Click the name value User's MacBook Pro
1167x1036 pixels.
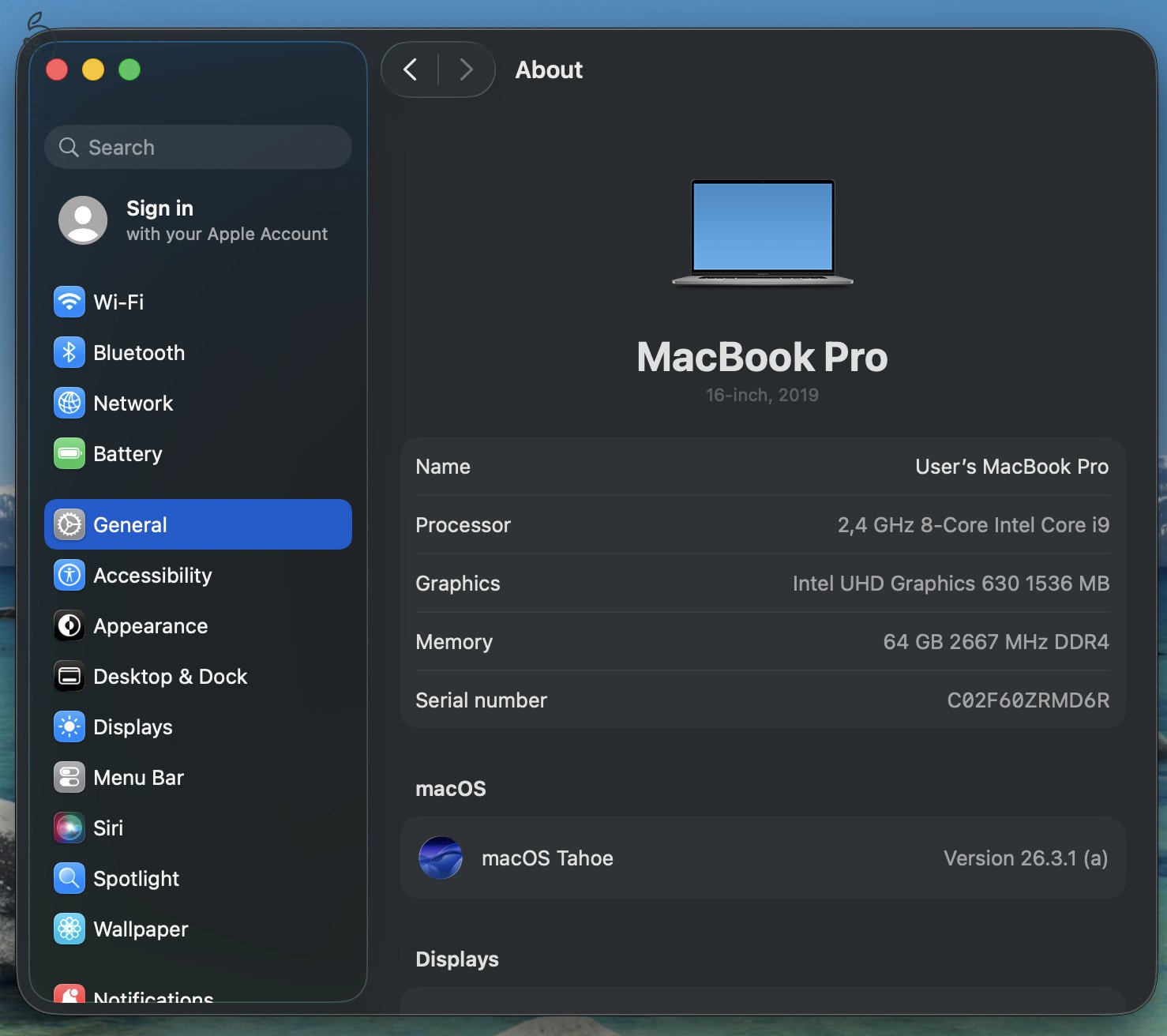tap(1011, 467)
